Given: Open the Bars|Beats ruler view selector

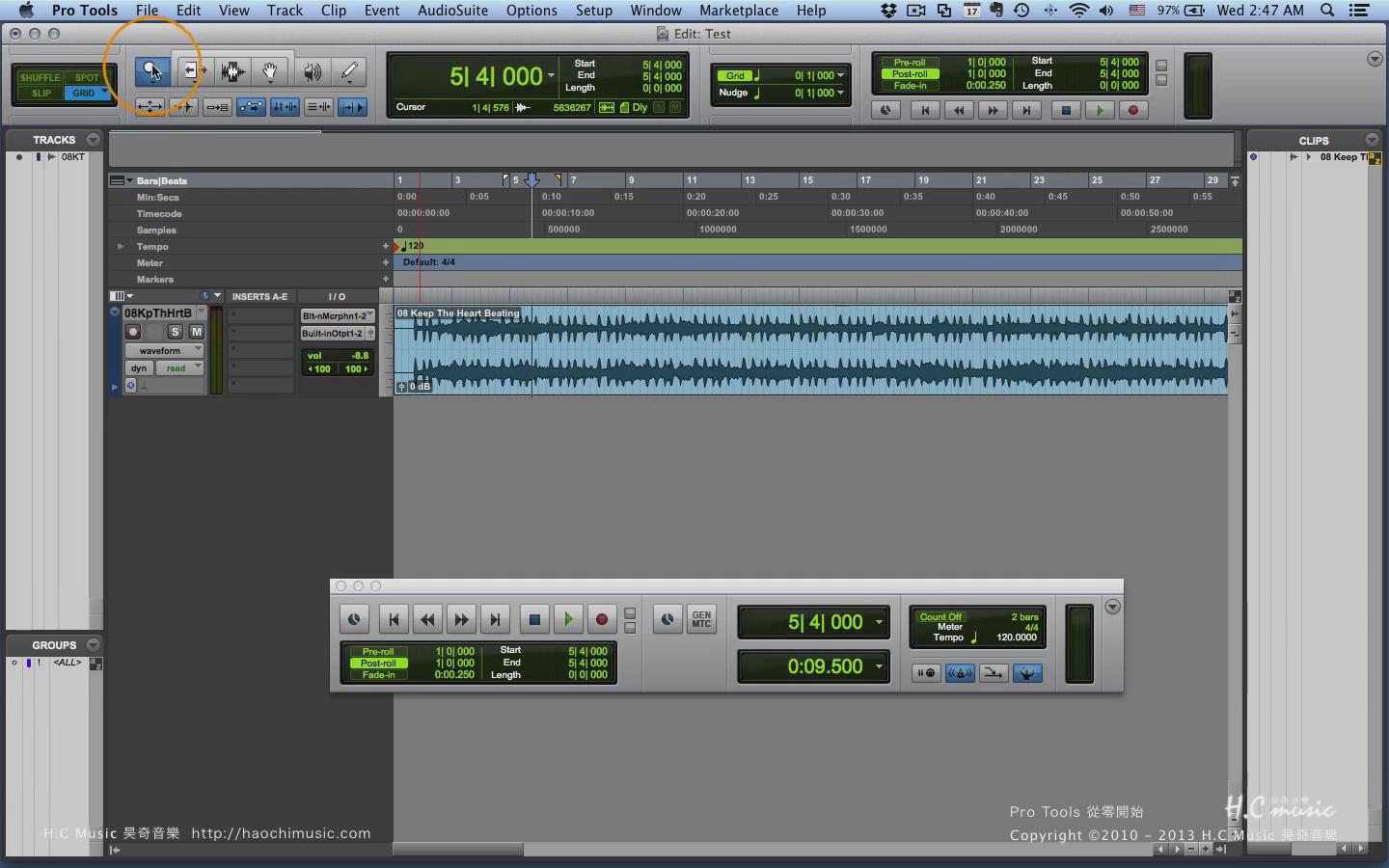Looking at the screenshot, I should pyautogui.click(x=120, y=180).
